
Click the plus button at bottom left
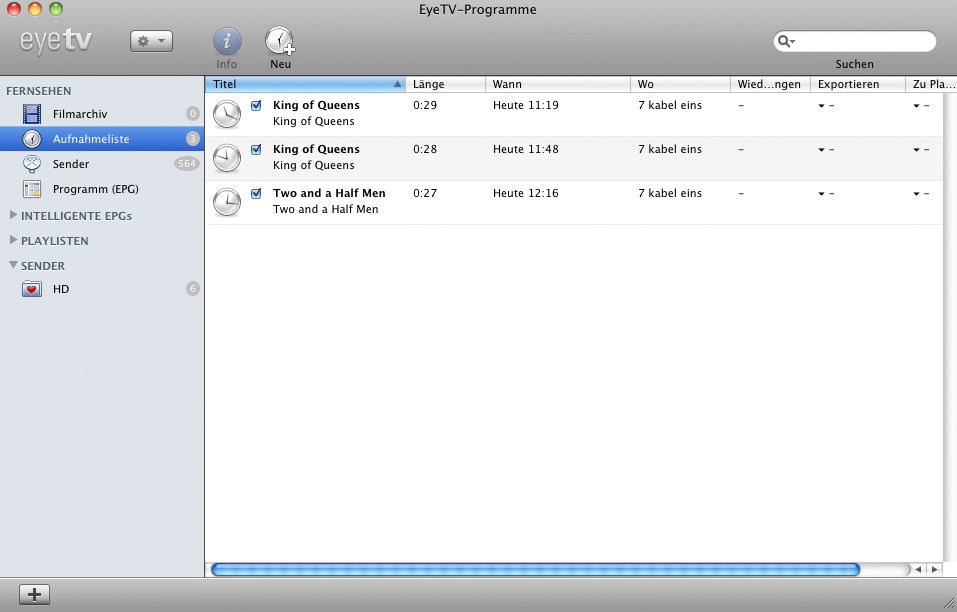(x=35, y=594)
